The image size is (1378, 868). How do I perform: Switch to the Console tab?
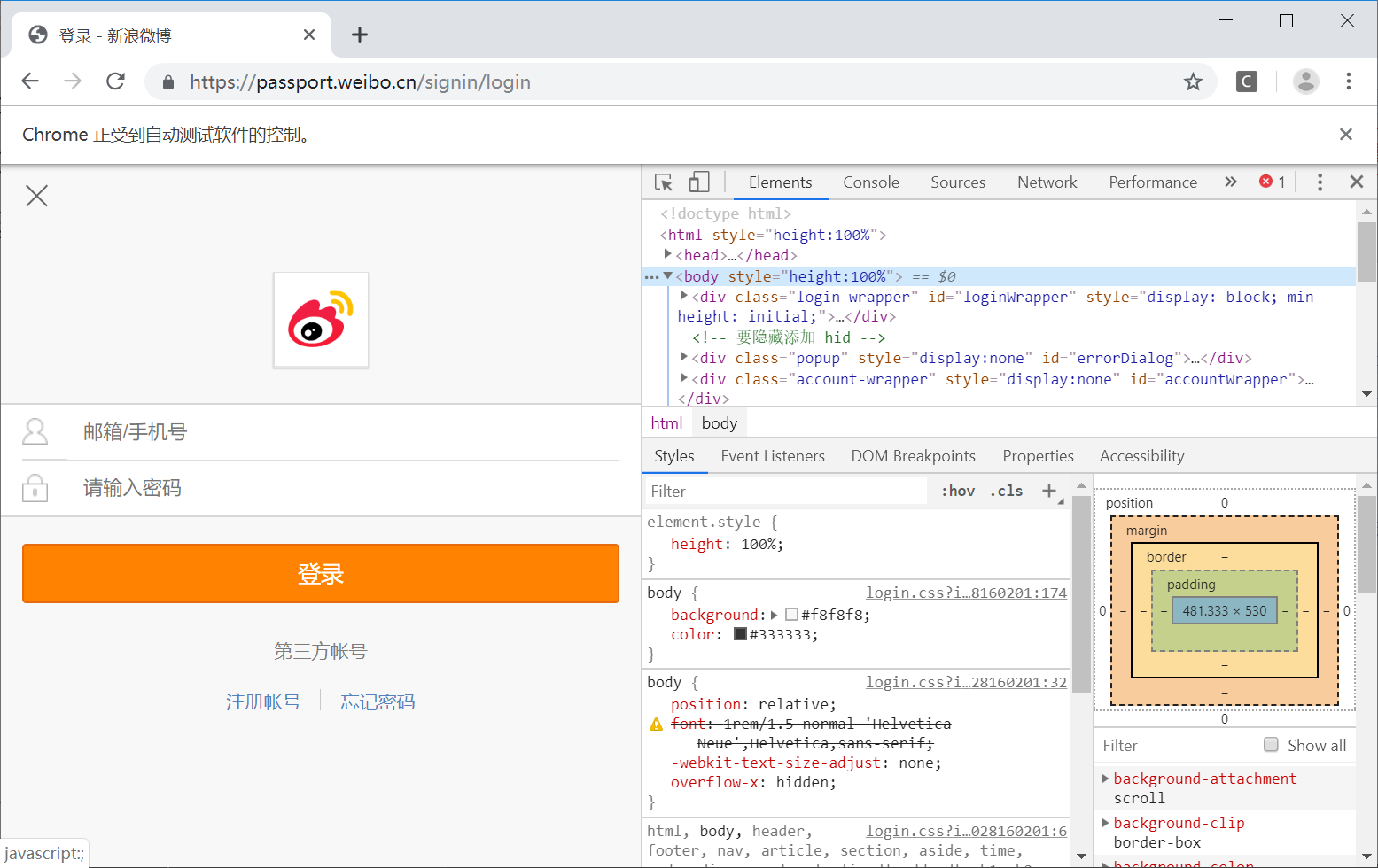[871, 182]
